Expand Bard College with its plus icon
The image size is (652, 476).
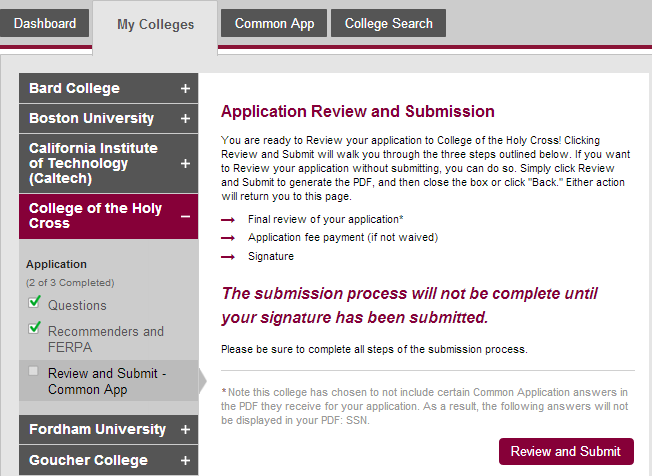185,89
